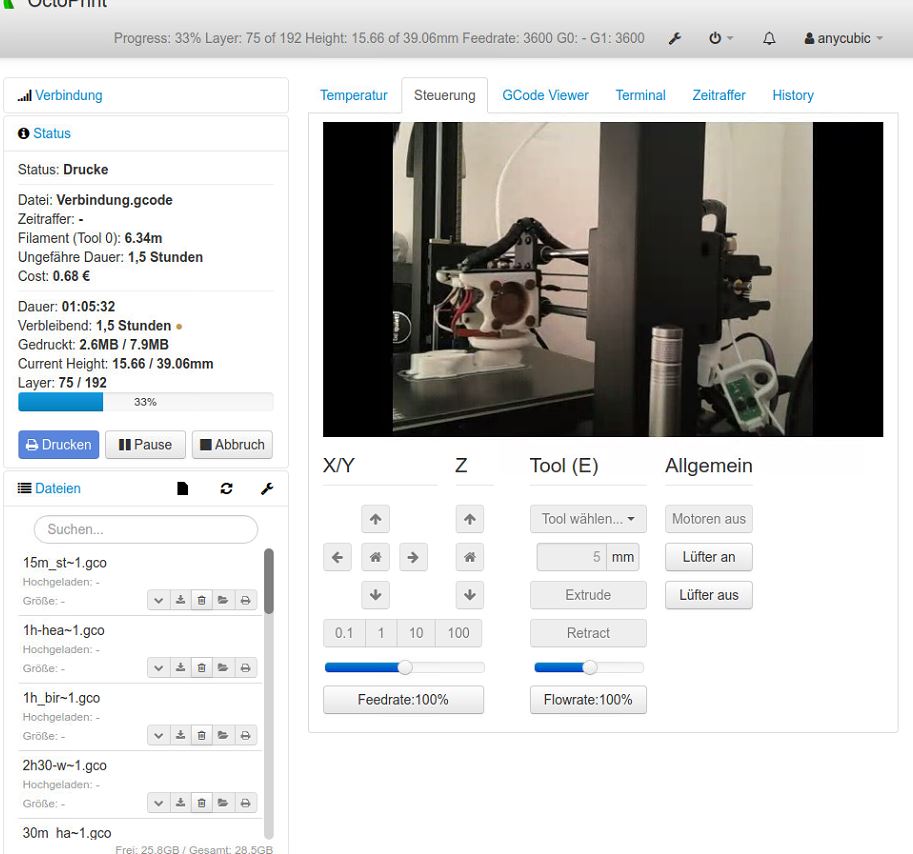
Task: Open the Temperatur tab
Action: tap(353, 95)
